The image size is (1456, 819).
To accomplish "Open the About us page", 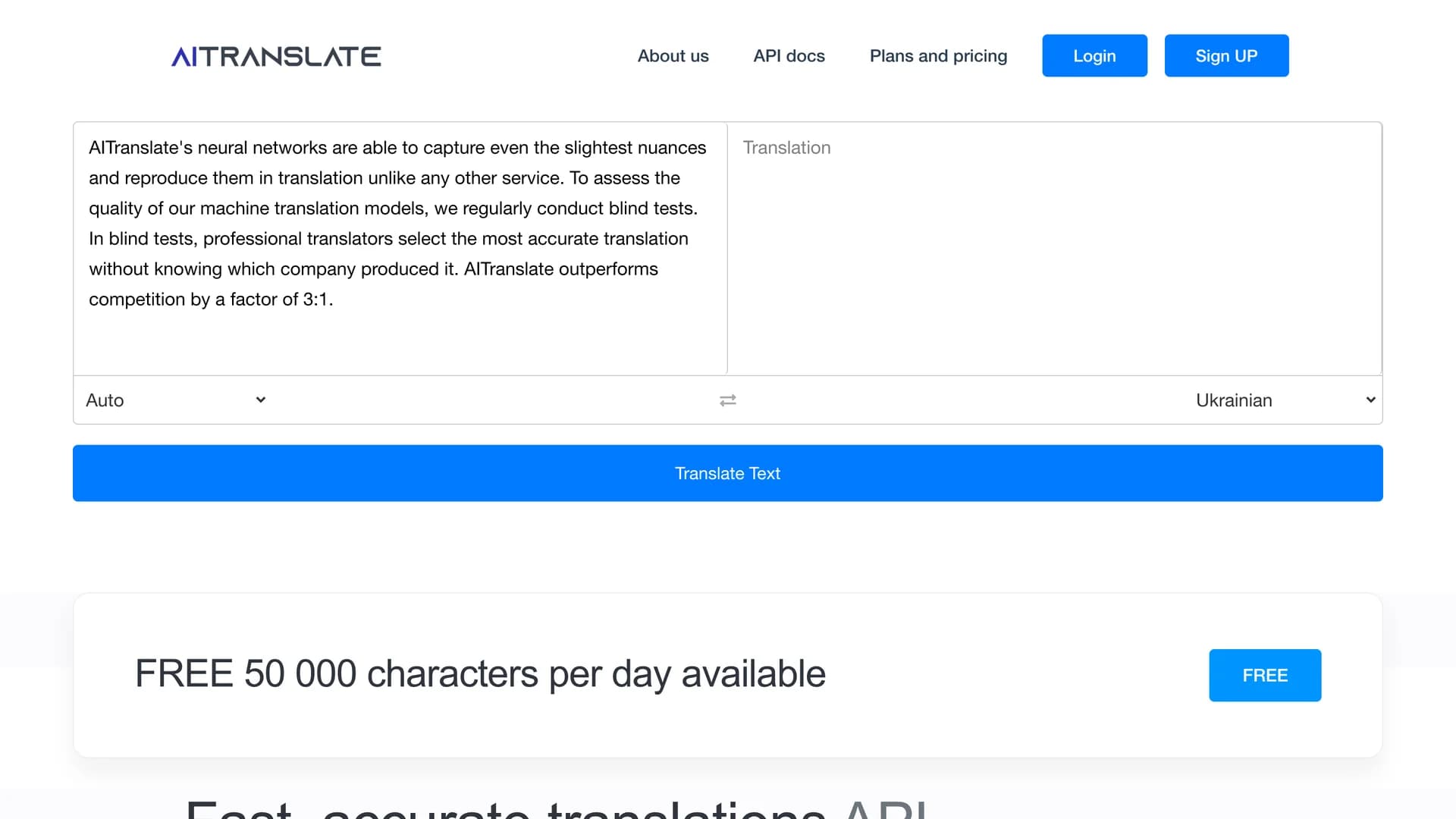I will coord(673,56).
